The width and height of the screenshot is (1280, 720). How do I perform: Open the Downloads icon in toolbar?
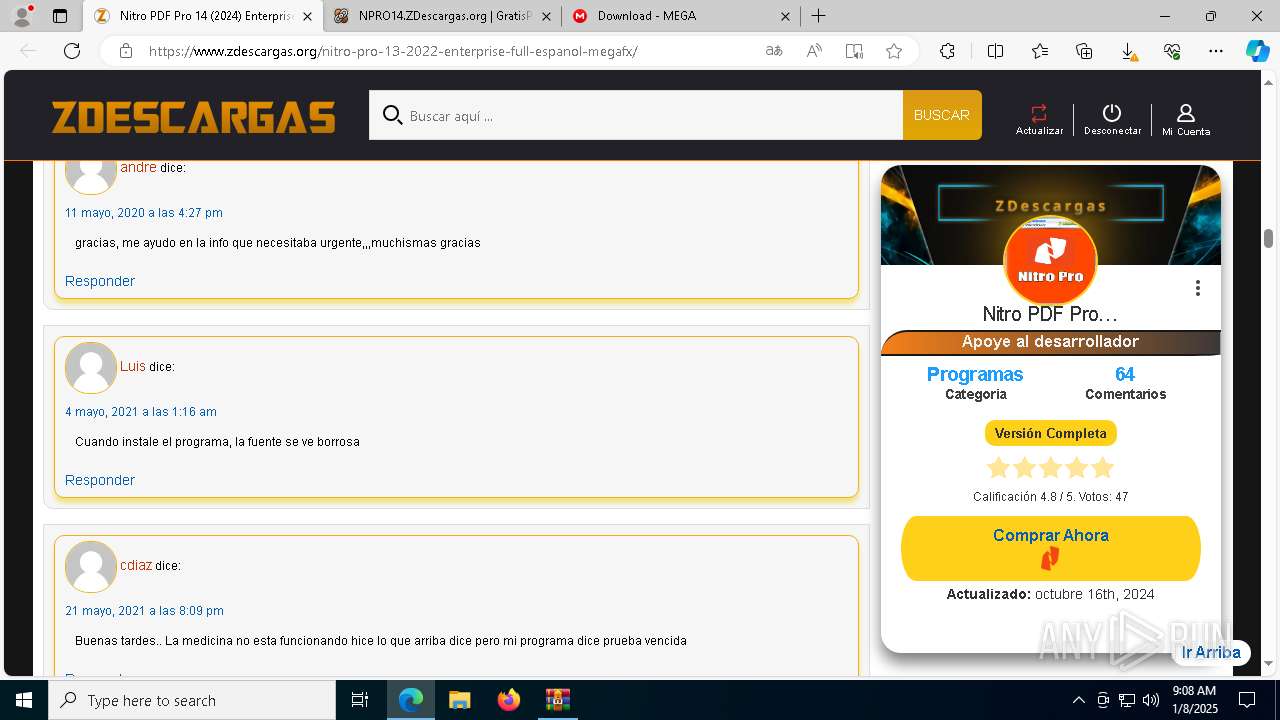pyautogui.click(x=1128, y=51)
